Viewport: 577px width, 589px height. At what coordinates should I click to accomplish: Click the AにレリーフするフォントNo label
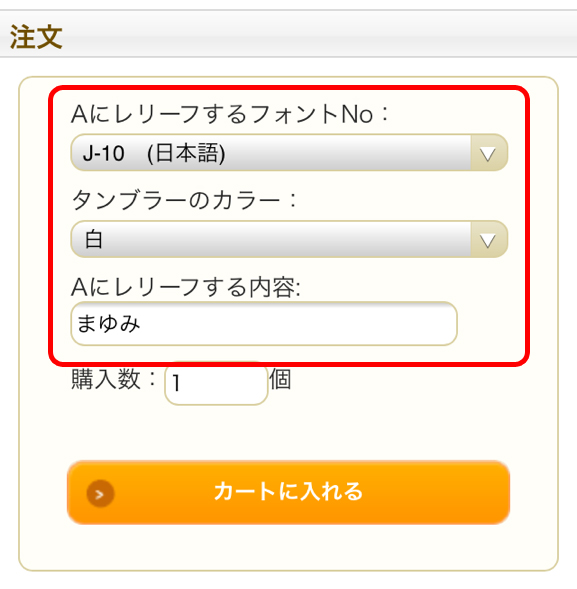(x=230, y=114)
